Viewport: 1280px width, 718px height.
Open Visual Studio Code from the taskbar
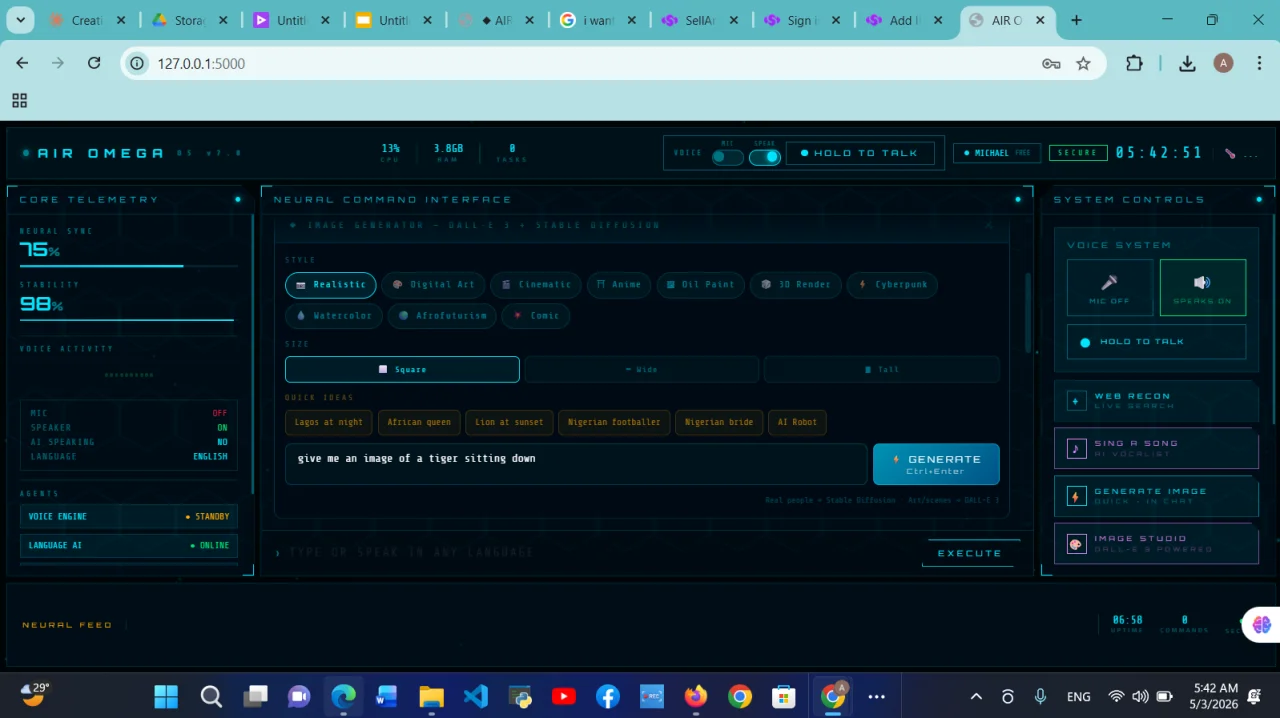pos(475,696)
